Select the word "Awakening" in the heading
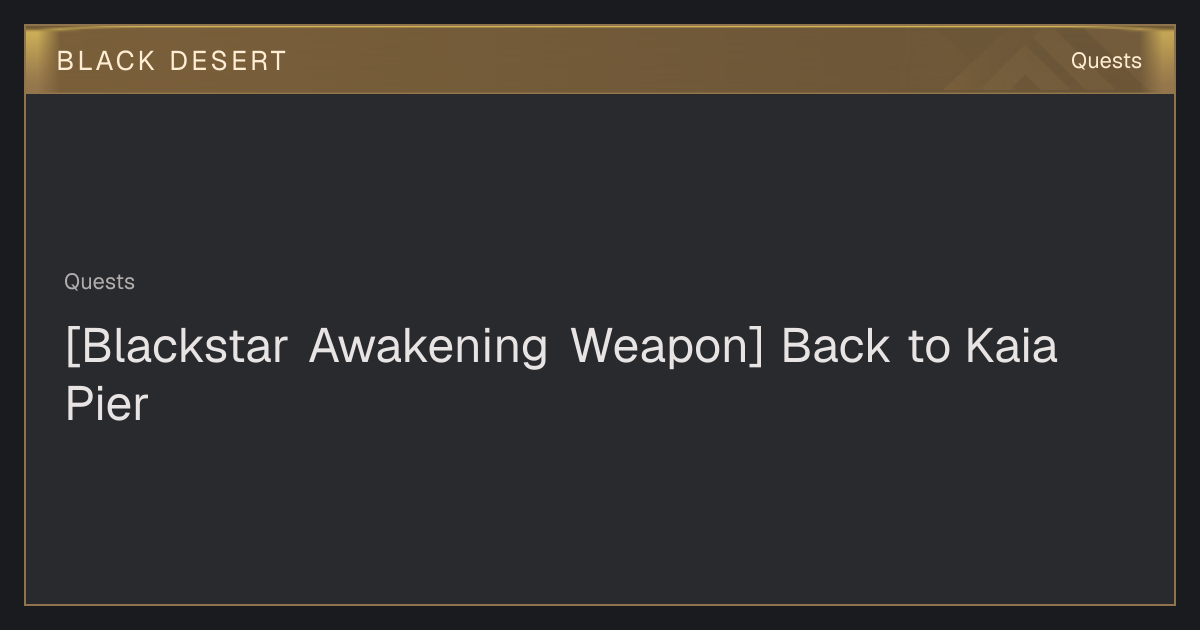The width and height of the screenshot is (1200, 630). (428, 348)
